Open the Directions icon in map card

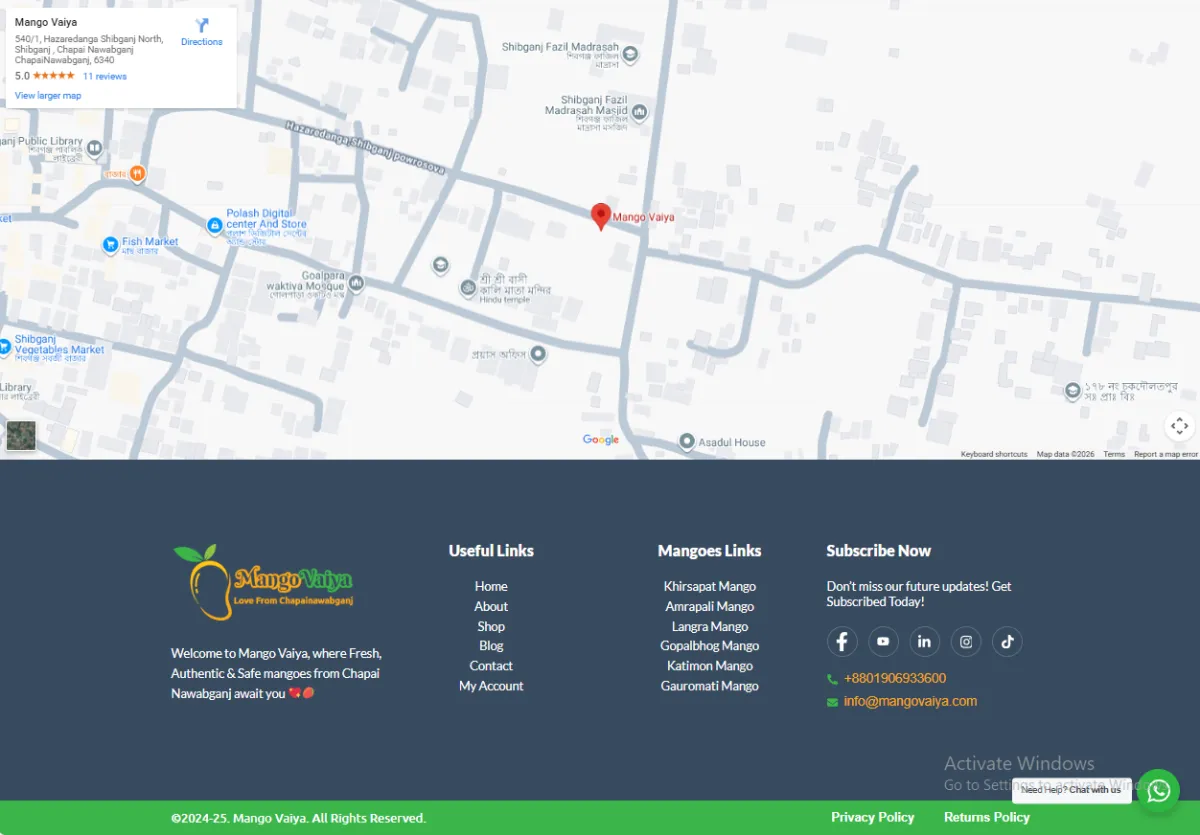[x=202, y=26]
